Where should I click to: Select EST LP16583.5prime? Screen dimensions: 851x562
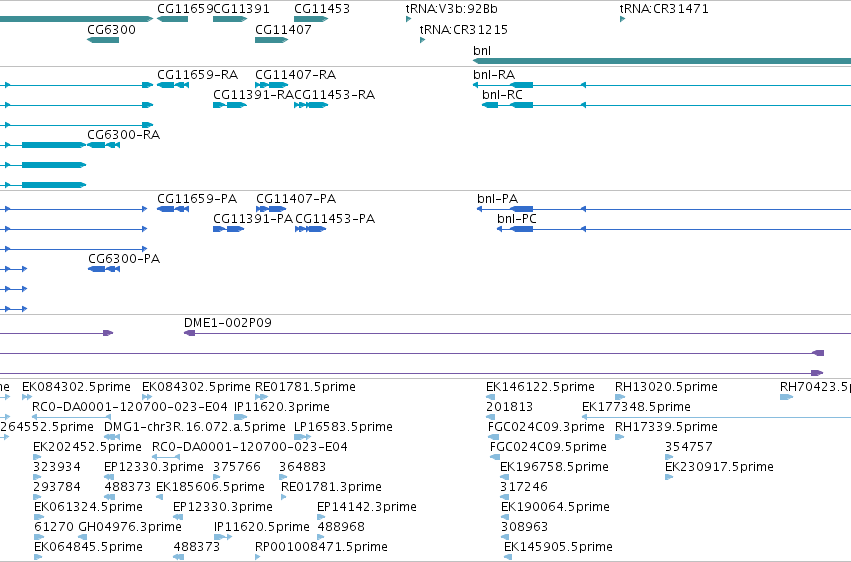tap(344, 427)
